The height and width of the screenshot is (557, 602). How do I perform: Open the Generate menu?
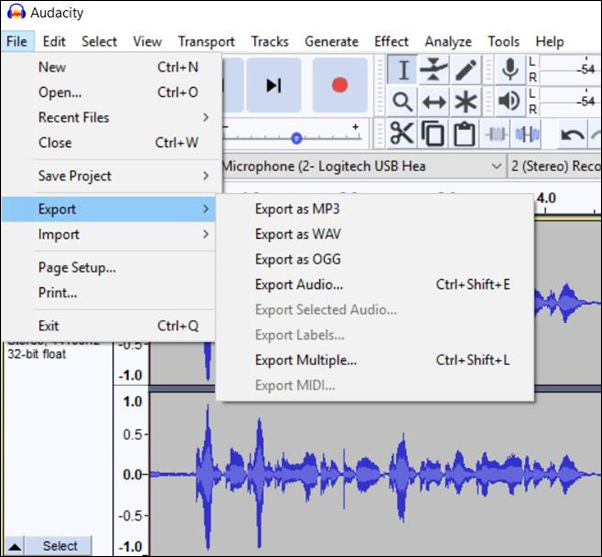click(332, 41)
